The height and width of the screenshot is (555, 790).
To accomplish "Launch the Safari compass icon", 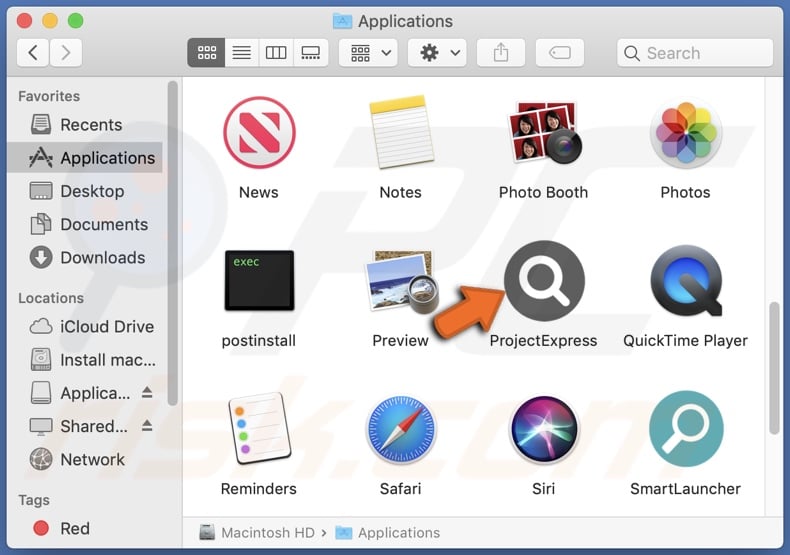I will 401,429.
